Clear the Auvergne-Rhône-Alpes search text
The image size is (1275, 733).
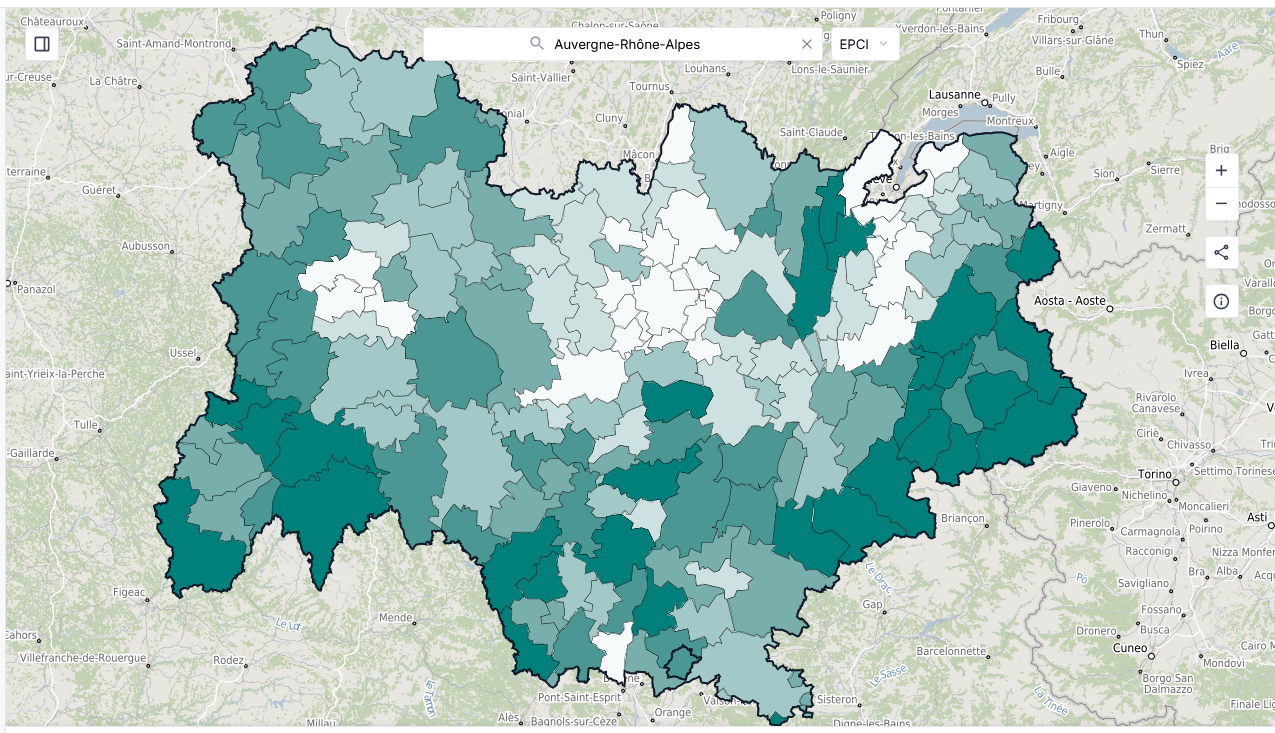(x=808, y=44)
